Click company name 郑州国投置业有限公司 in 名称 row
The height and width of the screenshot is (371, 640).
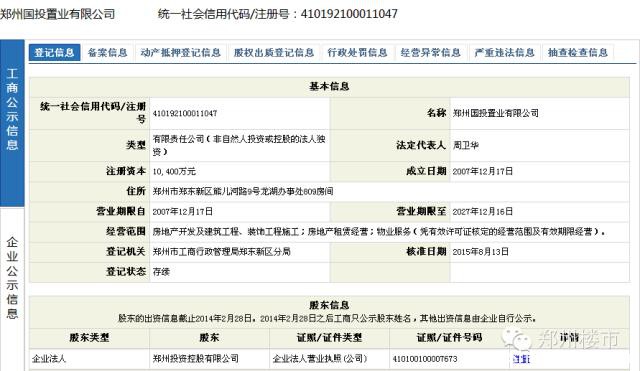click(x=496, y=113)
